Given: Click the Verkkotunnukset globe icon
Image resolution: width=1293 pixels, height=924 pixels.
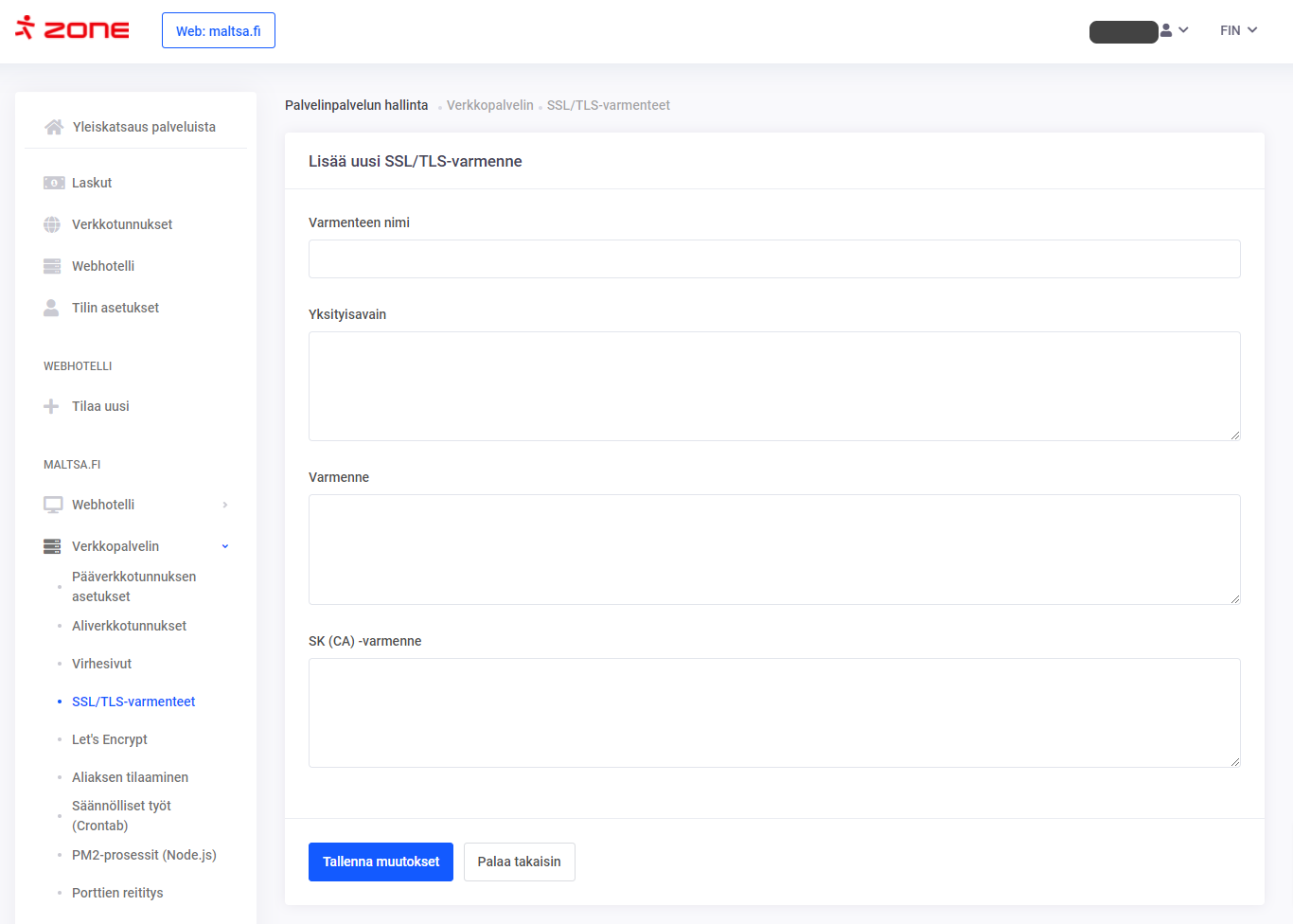Looking at the screenshot, I should tap(52, 224).
